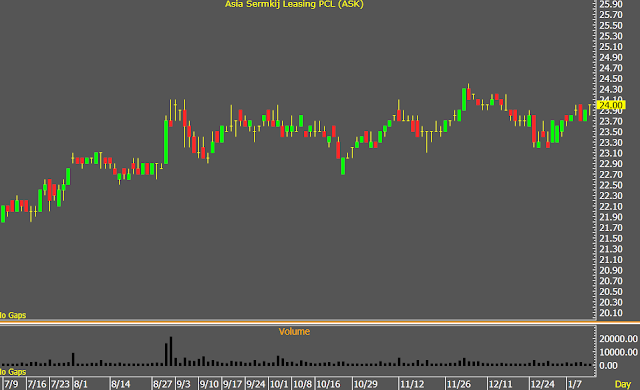Click the 10/8 date label
The image size is (640, 390).
pyautogui.click(x=302, y=384)
